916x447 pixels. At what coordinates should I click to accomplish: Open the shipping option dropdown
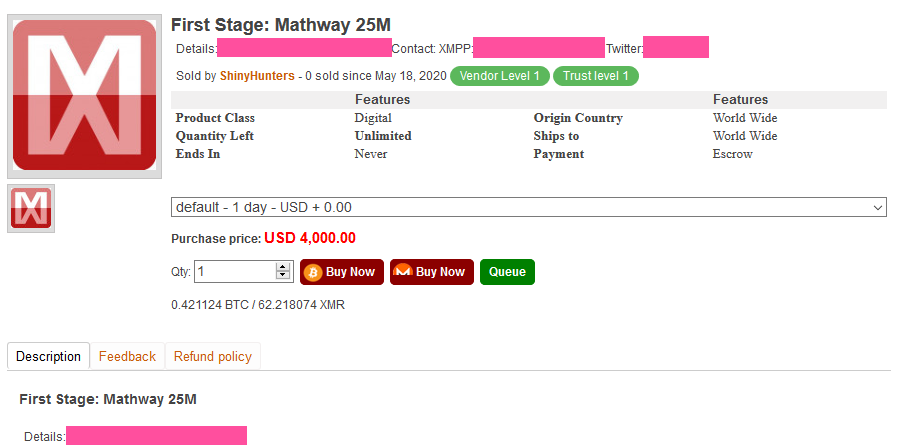529,207
